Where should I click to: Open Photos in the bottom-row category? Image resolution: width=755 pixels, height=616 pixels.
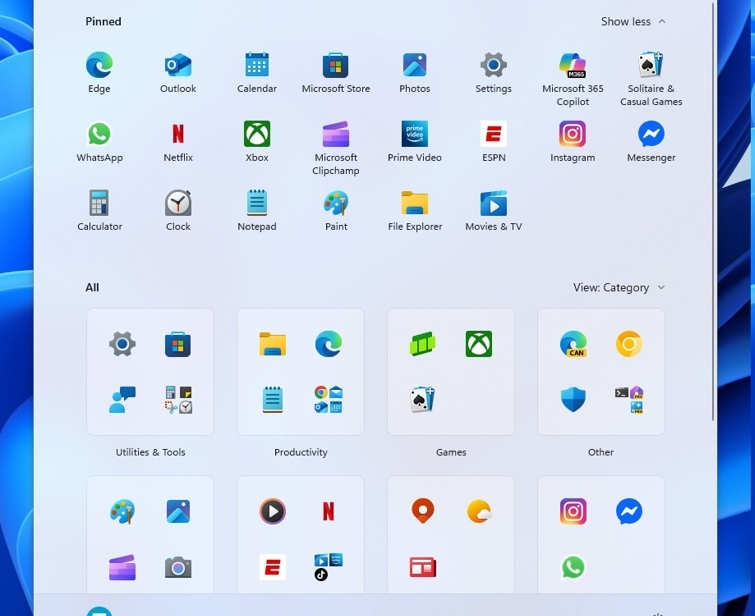(x=178, y=511)
